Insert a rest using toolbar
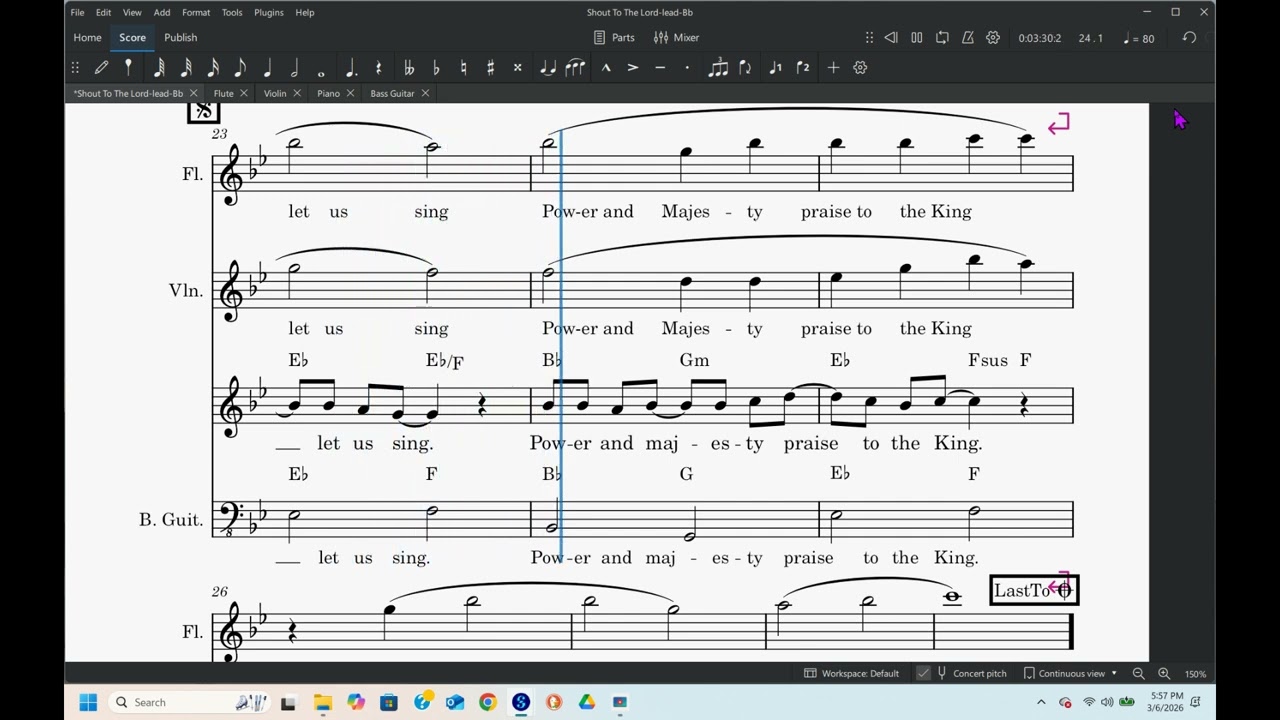Viewport: 1280px width, 720px height. click(x=378, y=67)
